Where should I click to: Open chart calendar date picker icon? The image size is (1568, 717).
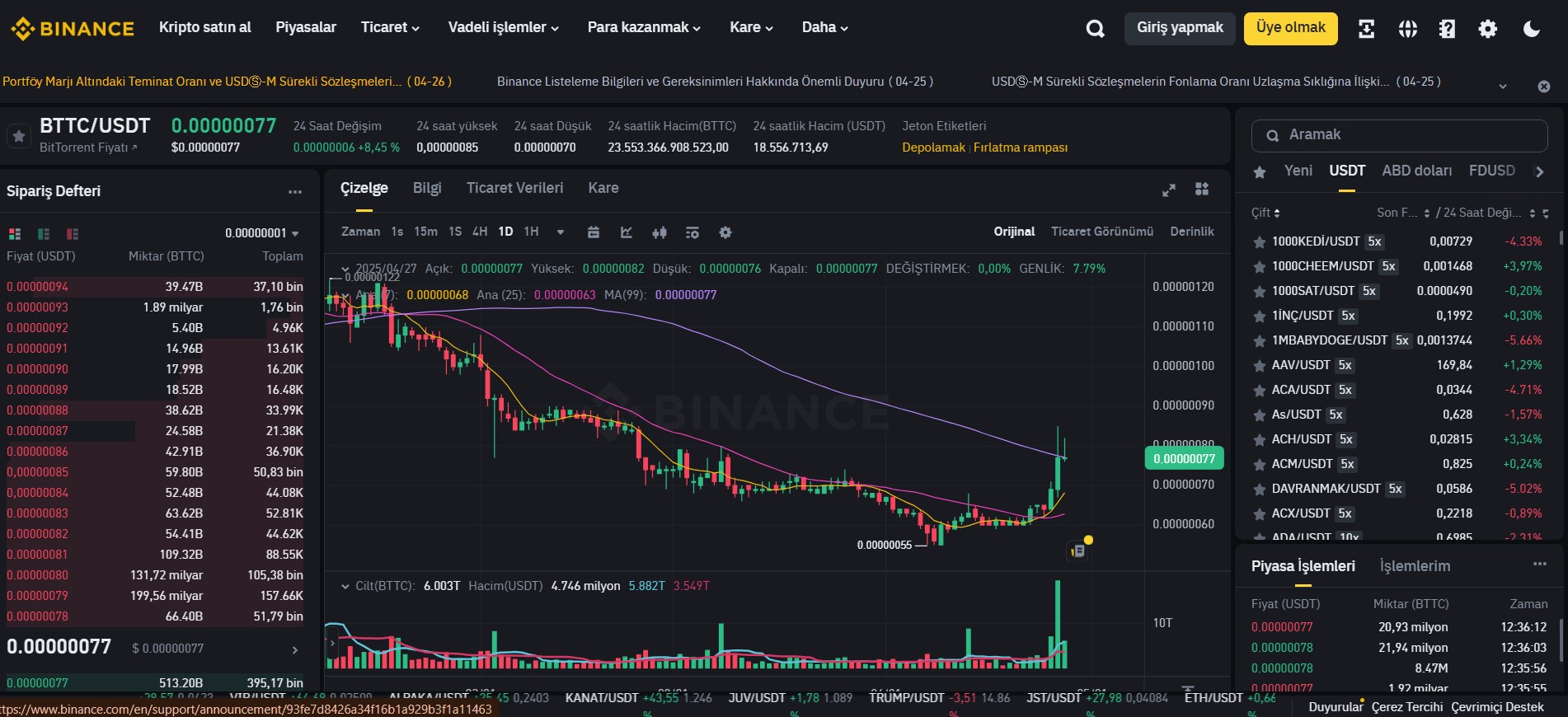pyautogui.click(x=593, y=232)
